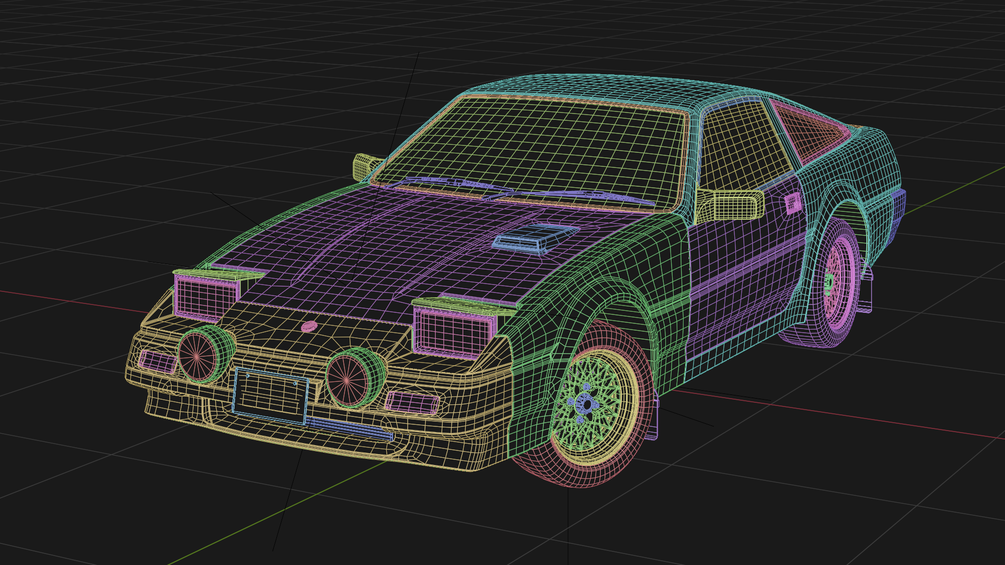
Task: Select the door handle on the door
Action: click(x=793, y=204)
